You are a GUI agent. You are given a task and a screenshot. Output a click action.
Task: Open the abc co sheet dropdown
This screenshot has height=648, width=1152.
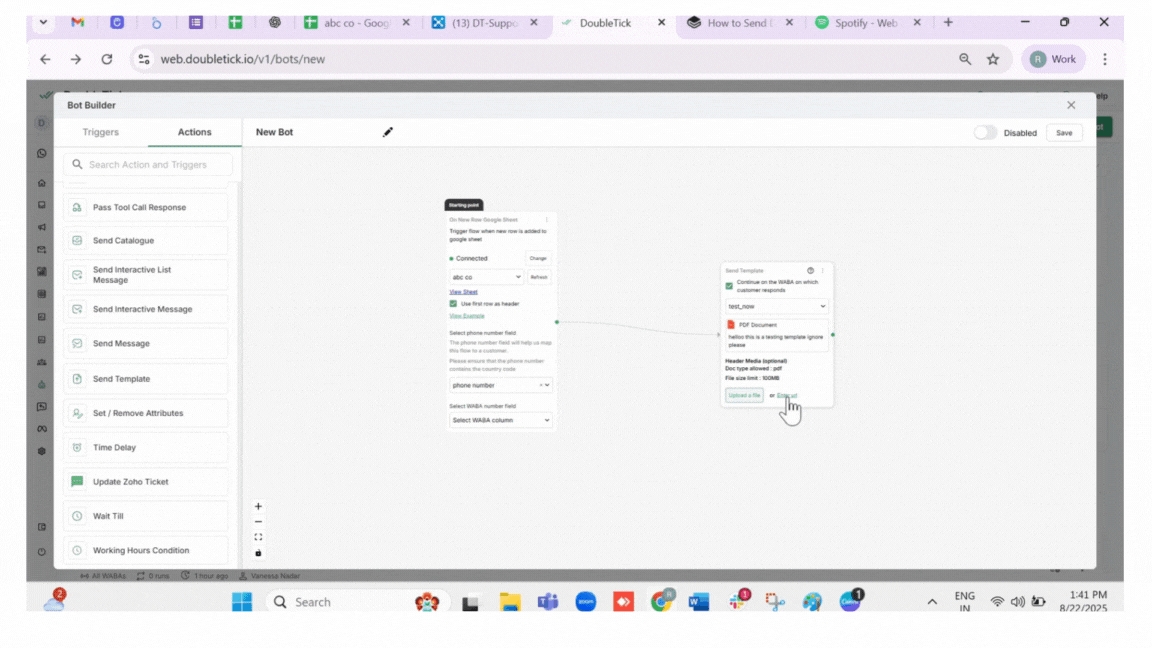pos(486,277)
